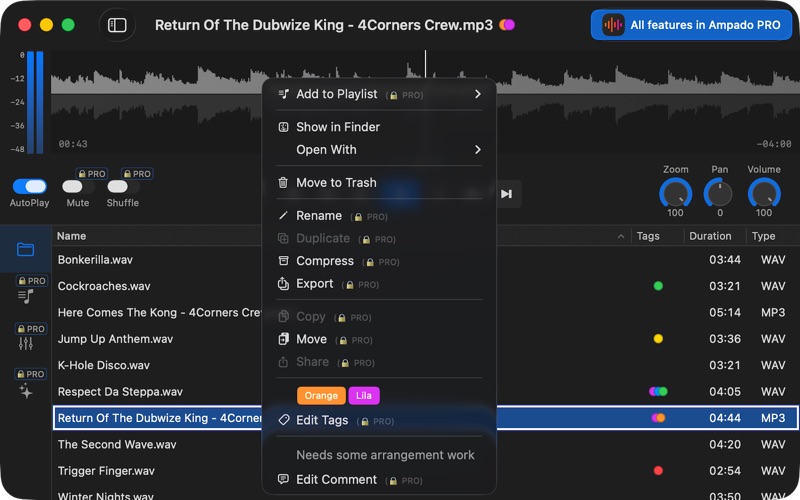Click the tag icon beside Edit Tags
This screenshot has height=500, width=800.
point(284,420)
